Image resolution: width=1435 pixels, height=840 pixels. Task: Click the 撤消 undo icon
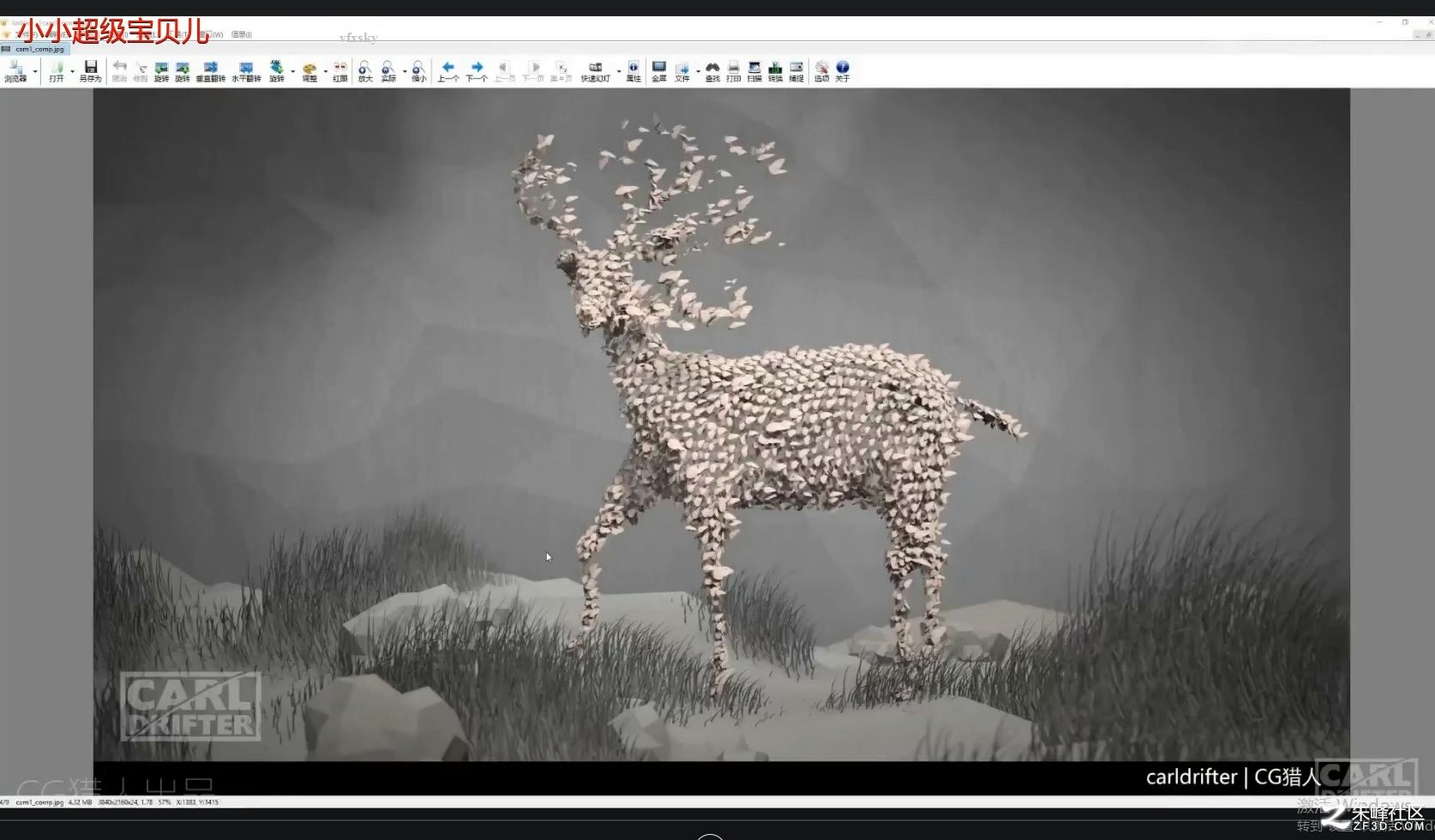[120, 71]
